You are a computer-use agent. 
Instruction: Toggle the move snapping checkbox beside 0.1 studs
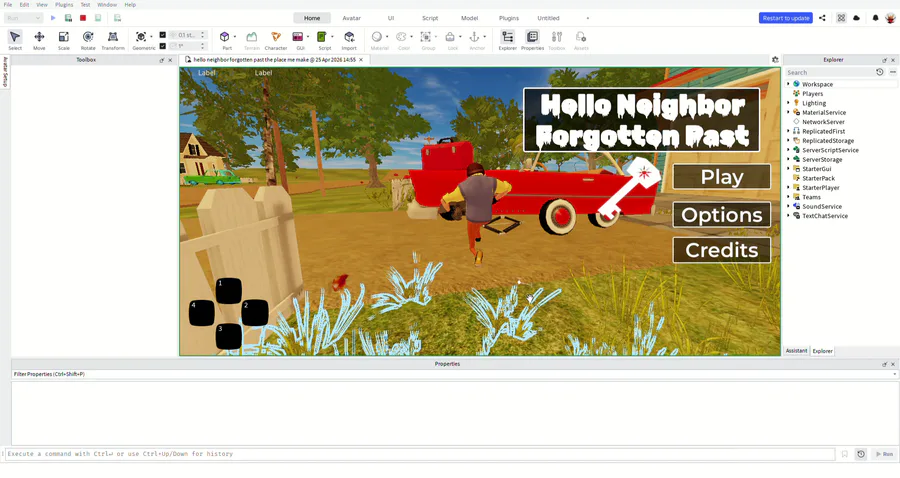(162, 35)
